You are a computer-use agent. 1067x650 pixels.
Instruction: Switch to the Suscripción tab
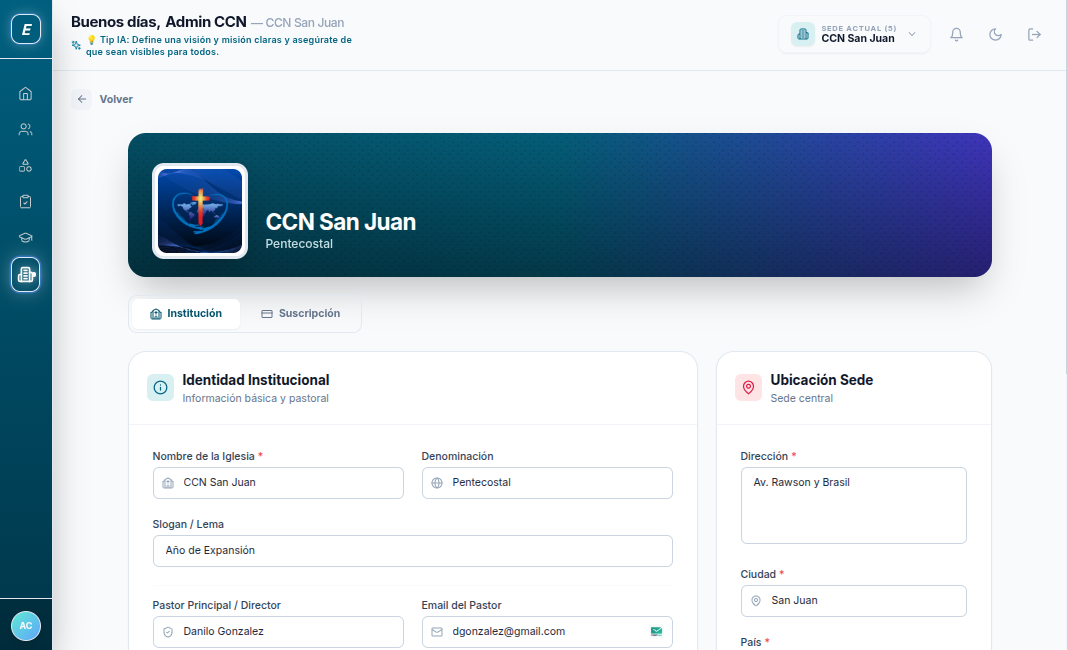pos(300,314)
